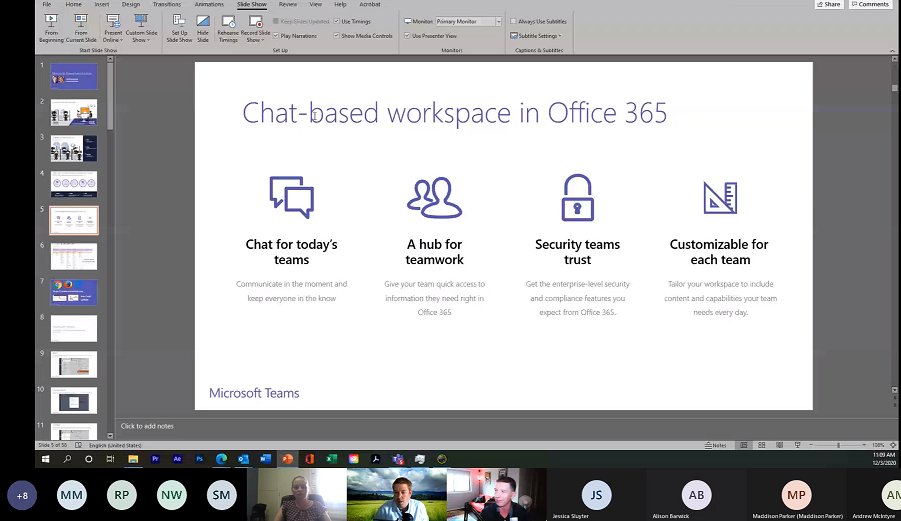Open File Explorer from taskbar
The image size is (901, 521).
click(x=133, y=459)
